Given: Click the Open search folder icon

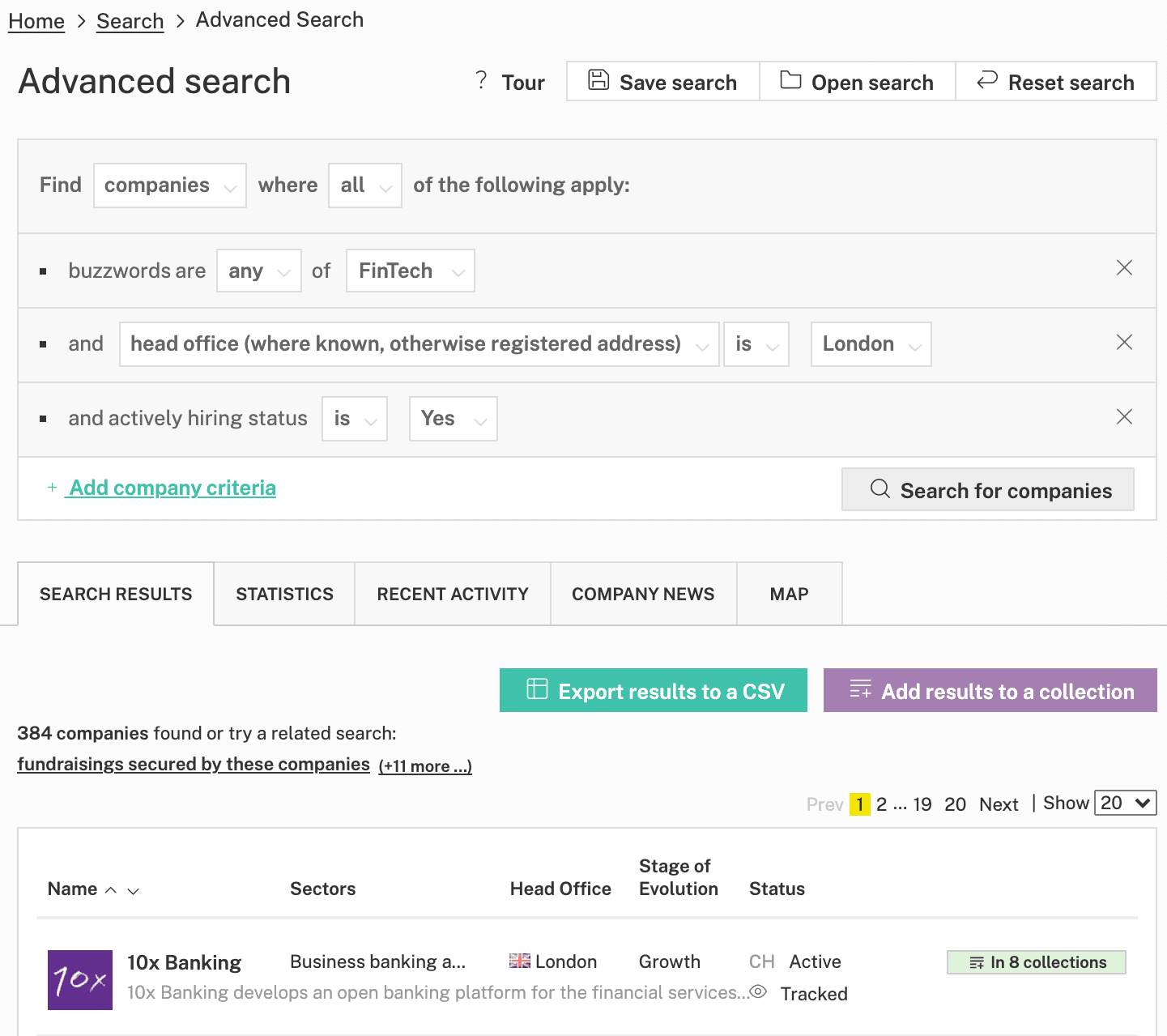Looking at the screenshot, I should pyautogui.click(x=790, y=80).
